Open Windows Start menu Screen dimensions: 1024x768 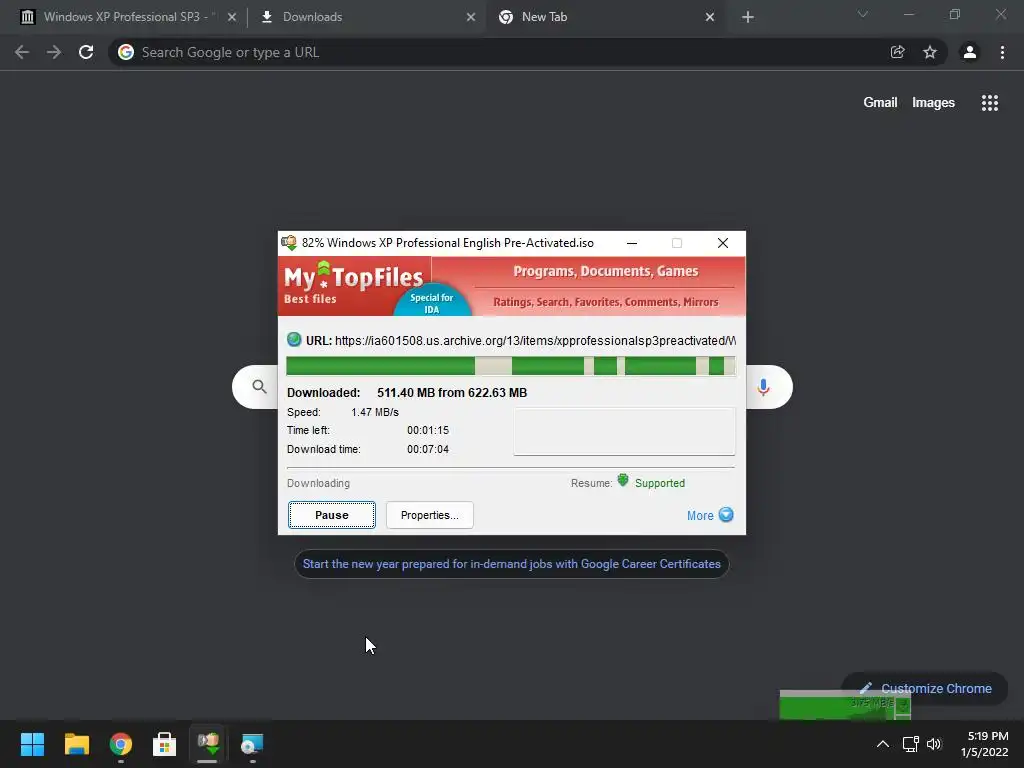(x=32, y=744)
